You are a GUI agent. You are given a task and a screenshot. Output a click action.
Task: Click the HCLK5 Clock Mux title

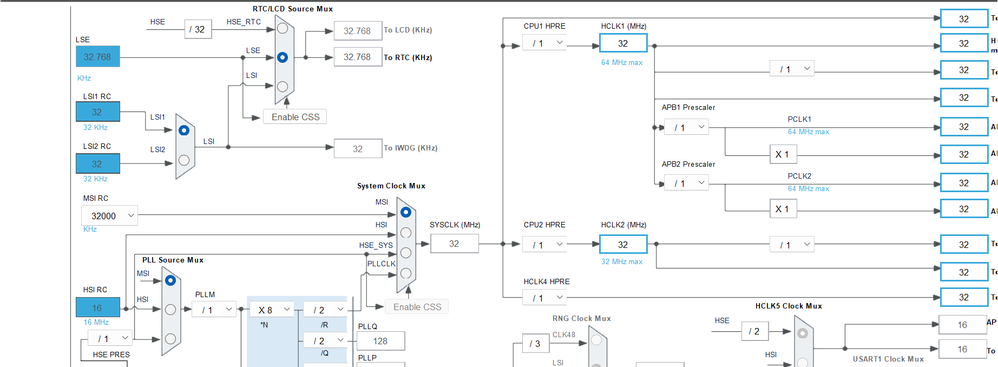tap(788, 306)
